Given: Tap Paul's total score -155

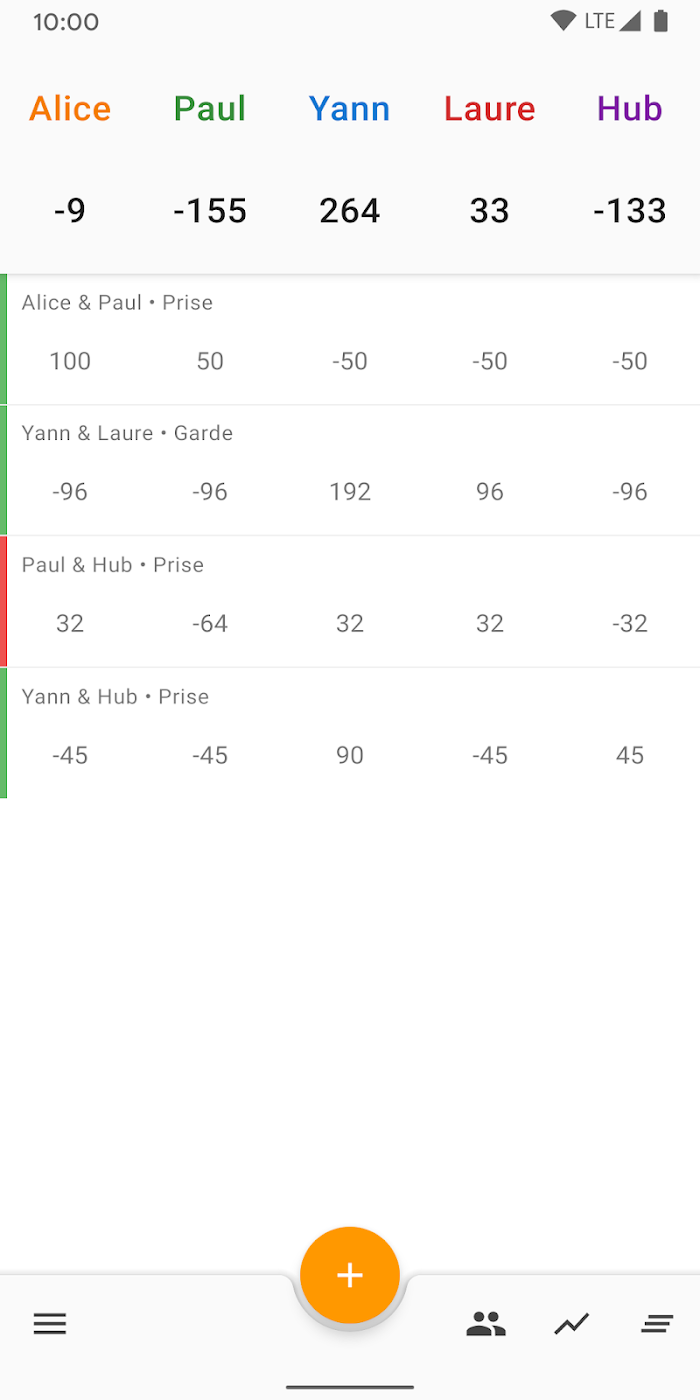Looking at the screenshot, I should pos(210,211).
